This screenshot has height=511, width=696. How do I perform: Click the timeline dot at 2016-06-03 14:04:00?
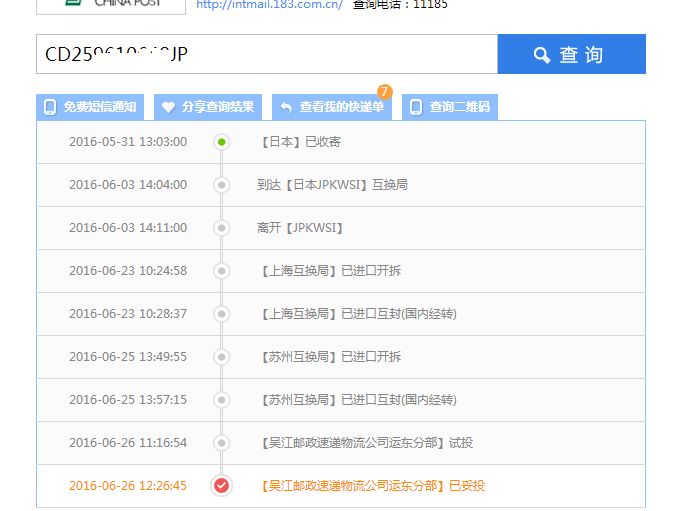[221, 185]
